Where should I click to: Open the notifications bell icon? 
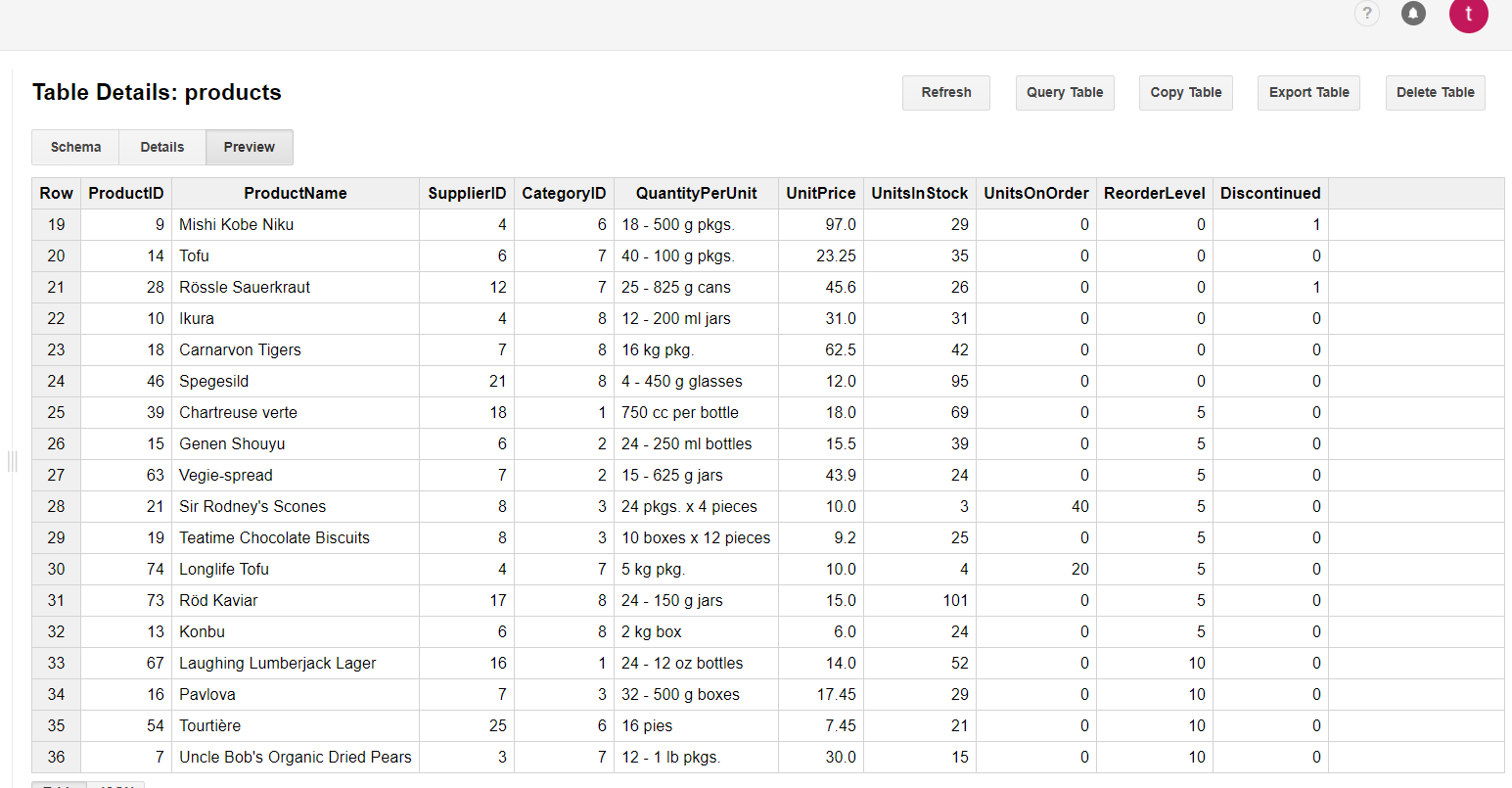pos(1413,14)
